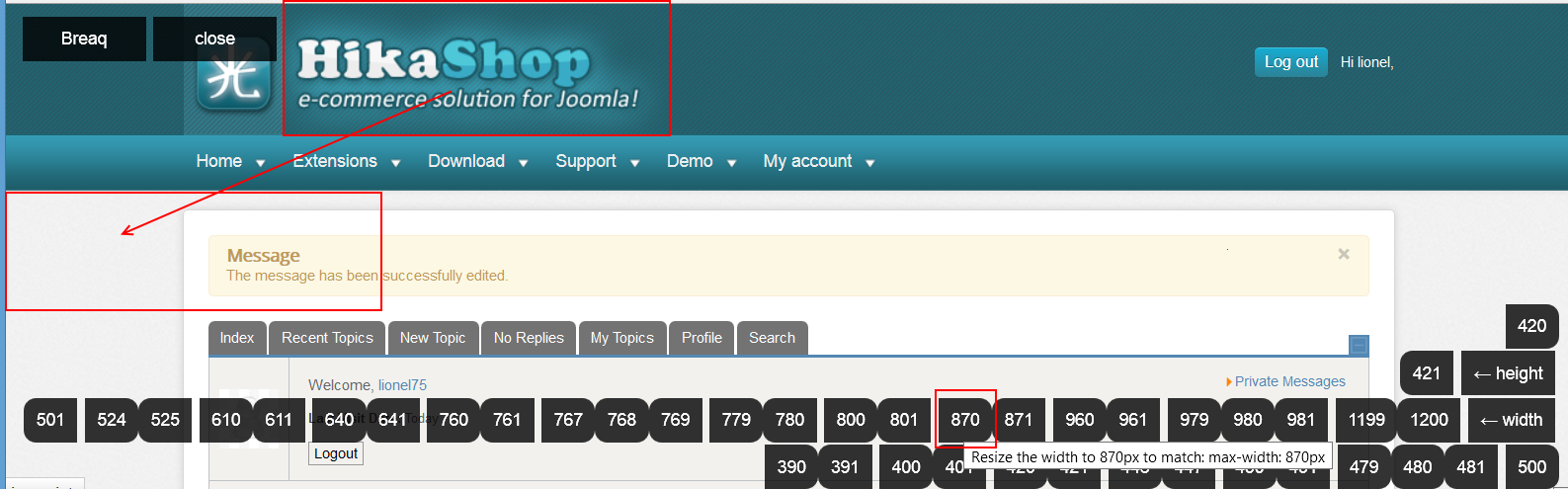The width and height of the screenshot is (1568, 489).
Task: Pick the 479 breakpoint button
Action: click(1364, 467)
